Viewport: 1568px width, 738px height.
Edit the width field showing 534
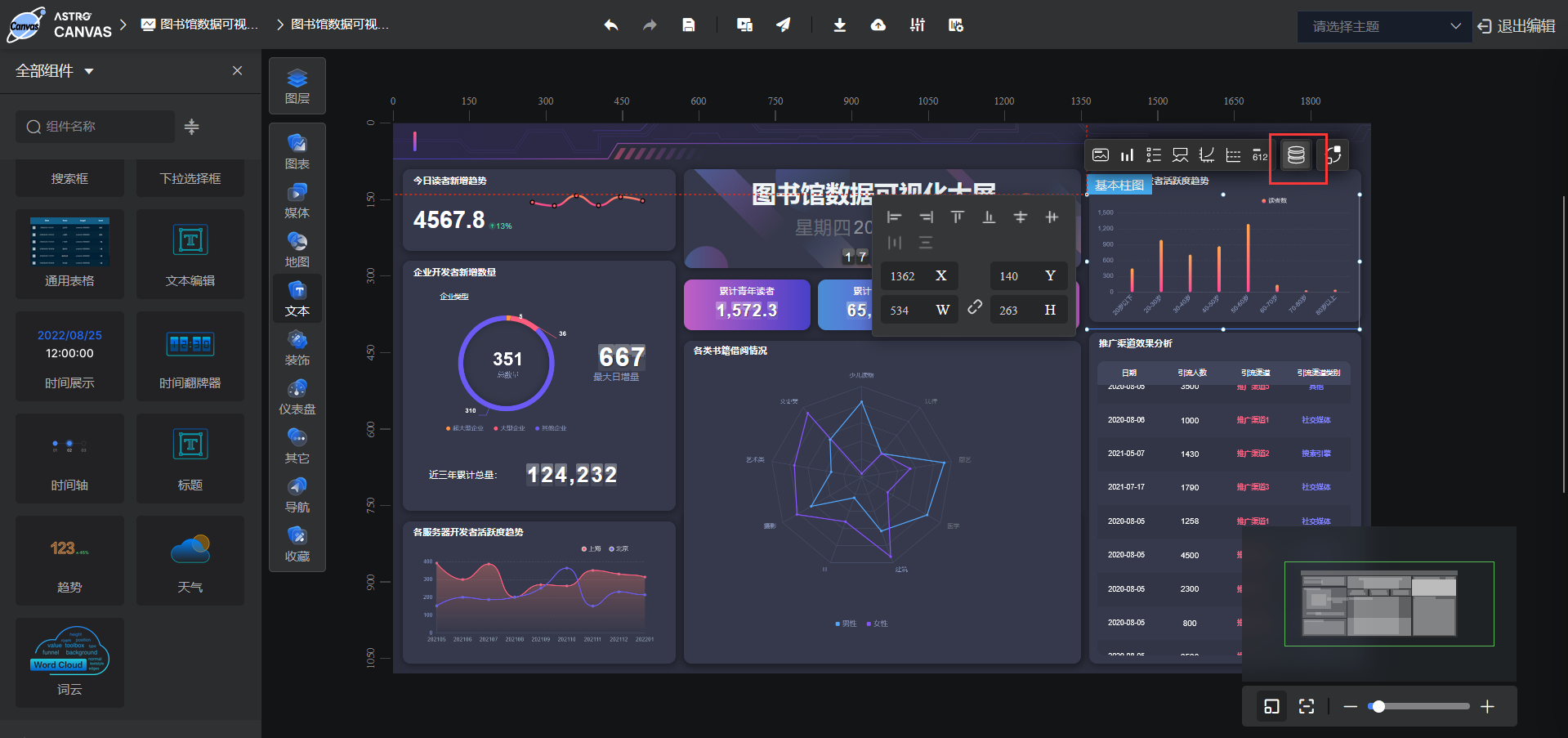tap(918, 311)
